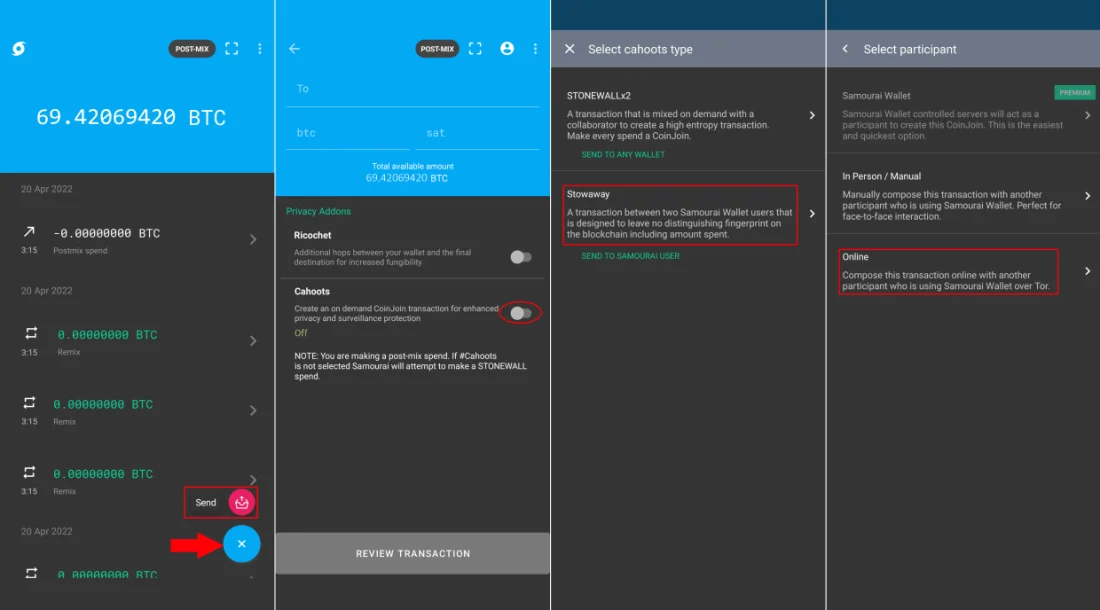The width and height of the screenshot is (1100, 610).
Task: Click the Send to Any Wallet link
Action: [x=623, y=155]
